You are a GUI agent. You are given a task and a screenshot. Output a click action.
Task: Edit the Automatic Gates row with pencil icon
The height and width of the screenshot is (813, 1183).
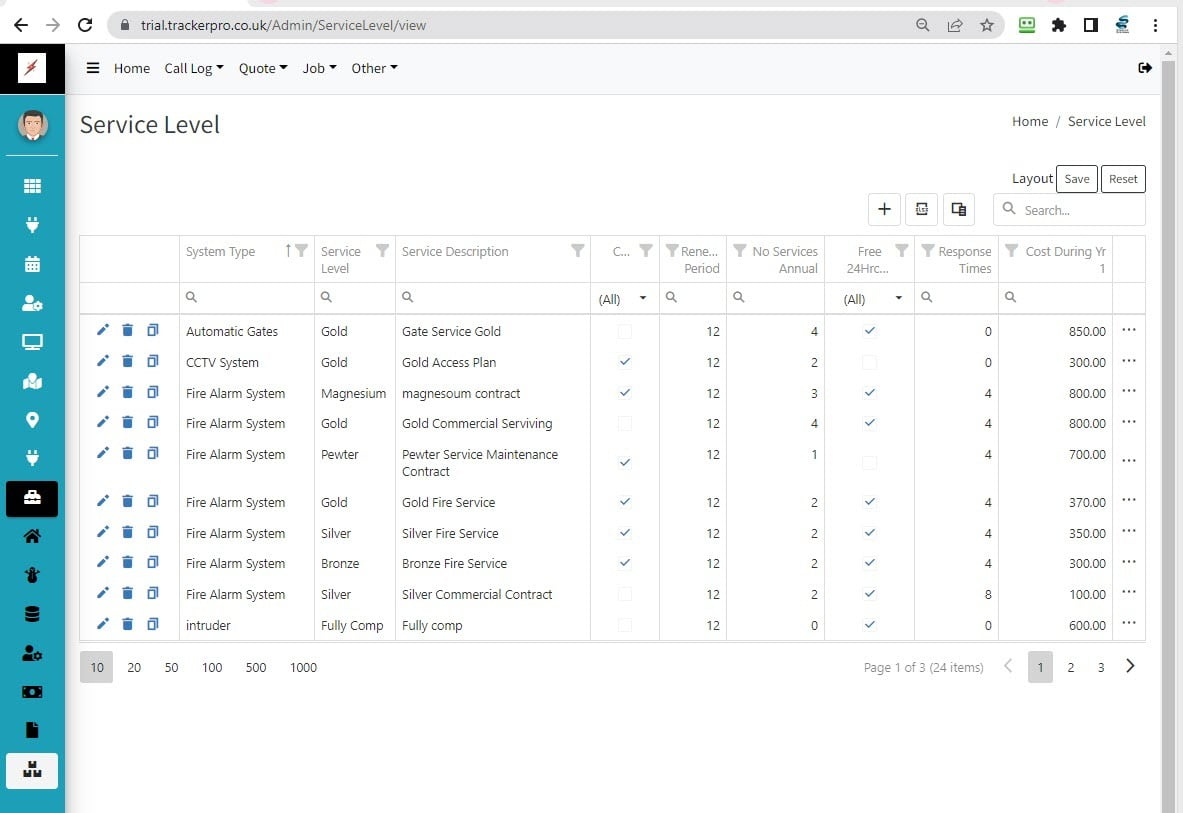(x=102, y=331)
